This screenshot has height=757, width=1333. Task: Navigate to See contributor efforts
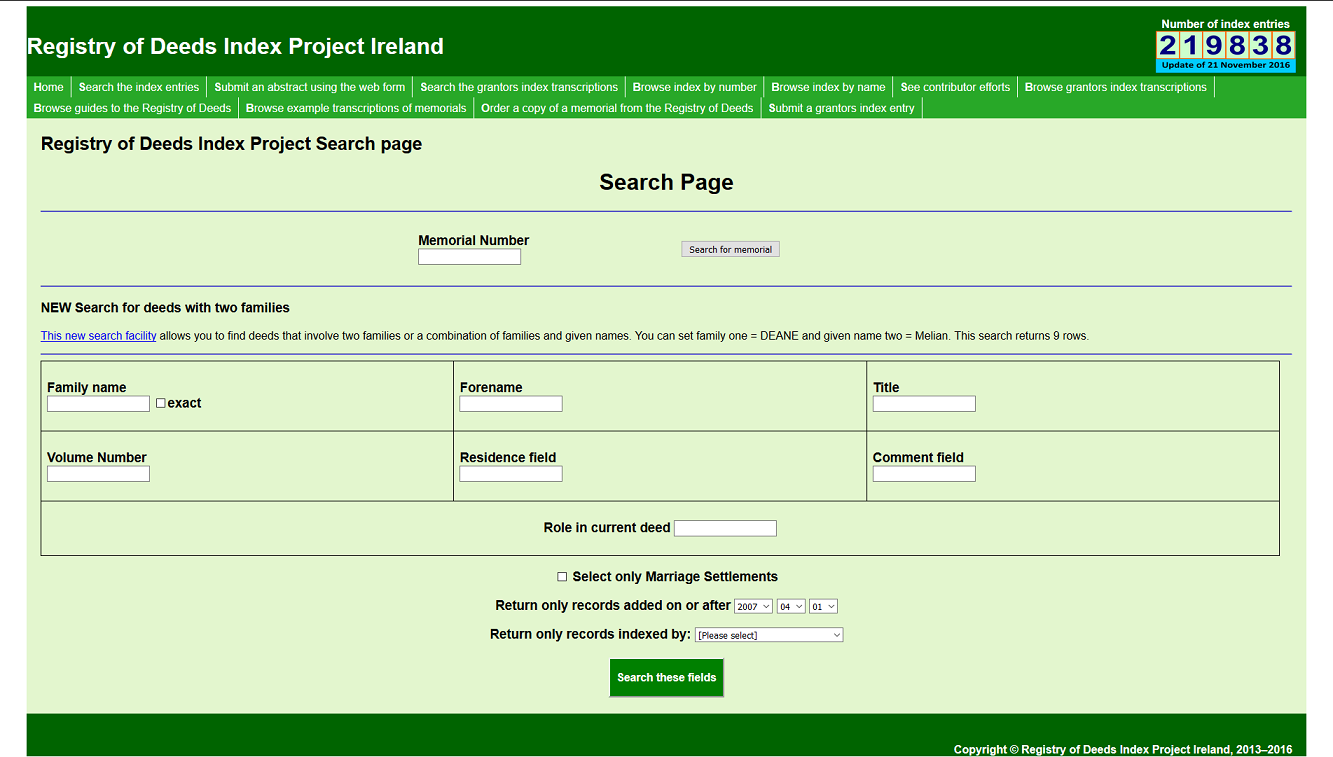(954, 87)
